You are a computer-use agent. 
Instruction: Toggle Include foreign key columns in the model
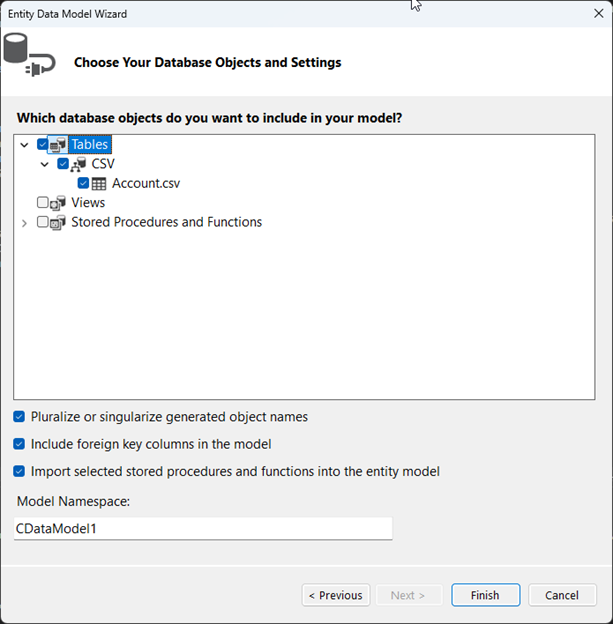20,444
